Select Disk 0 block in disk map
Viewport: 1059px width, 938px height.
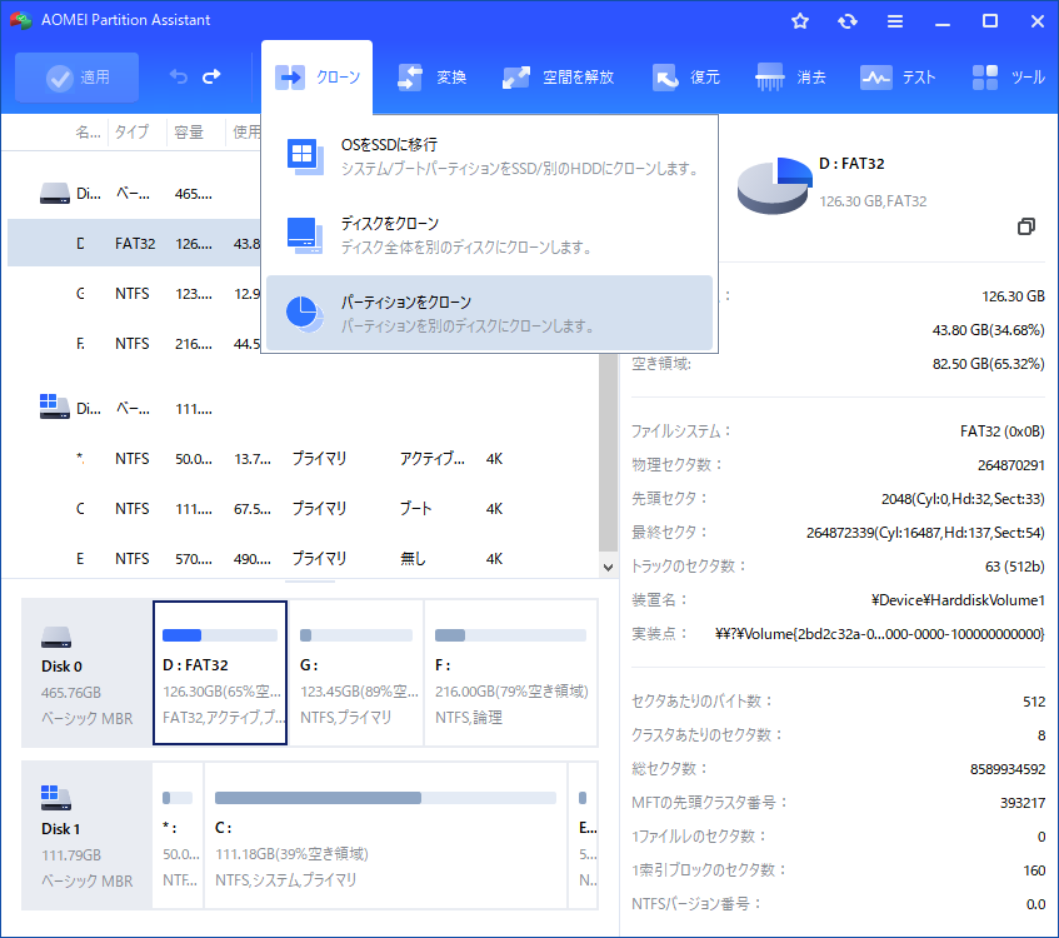pyautogui.click(x=87, y=673)
